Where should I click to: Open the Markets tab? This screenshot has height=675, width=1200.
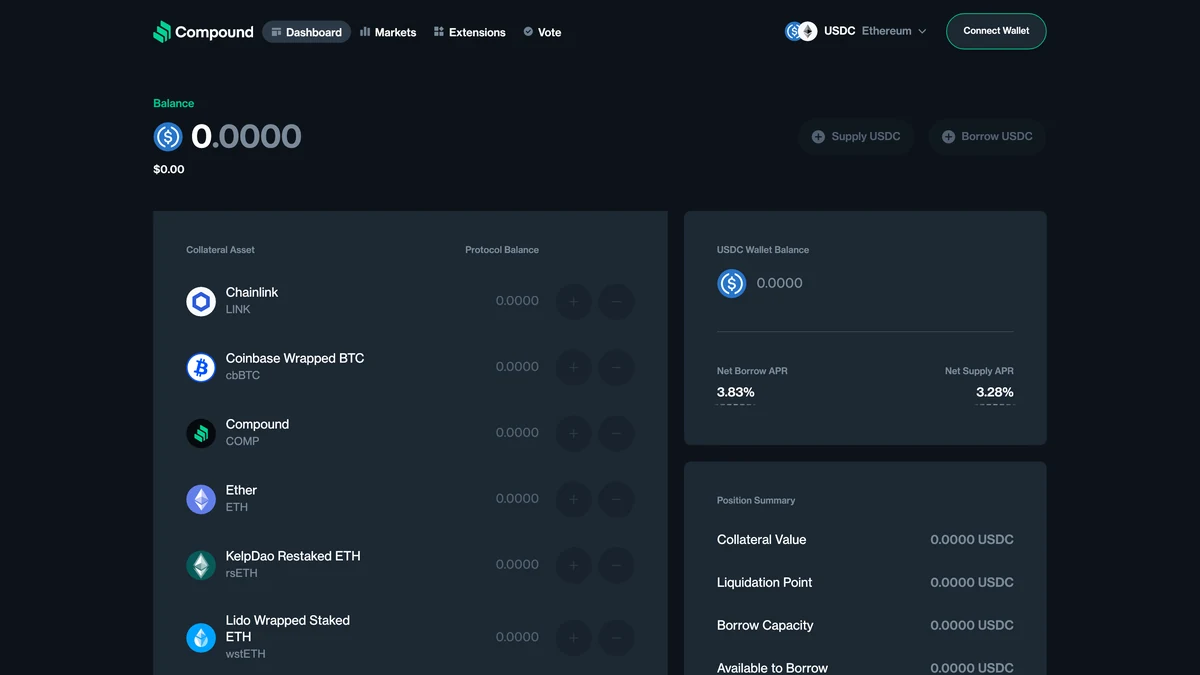(387, 32)
